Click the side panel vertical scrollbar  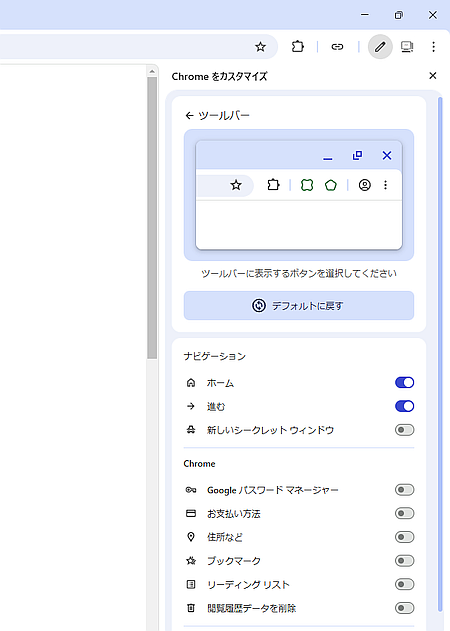[440, 354]
